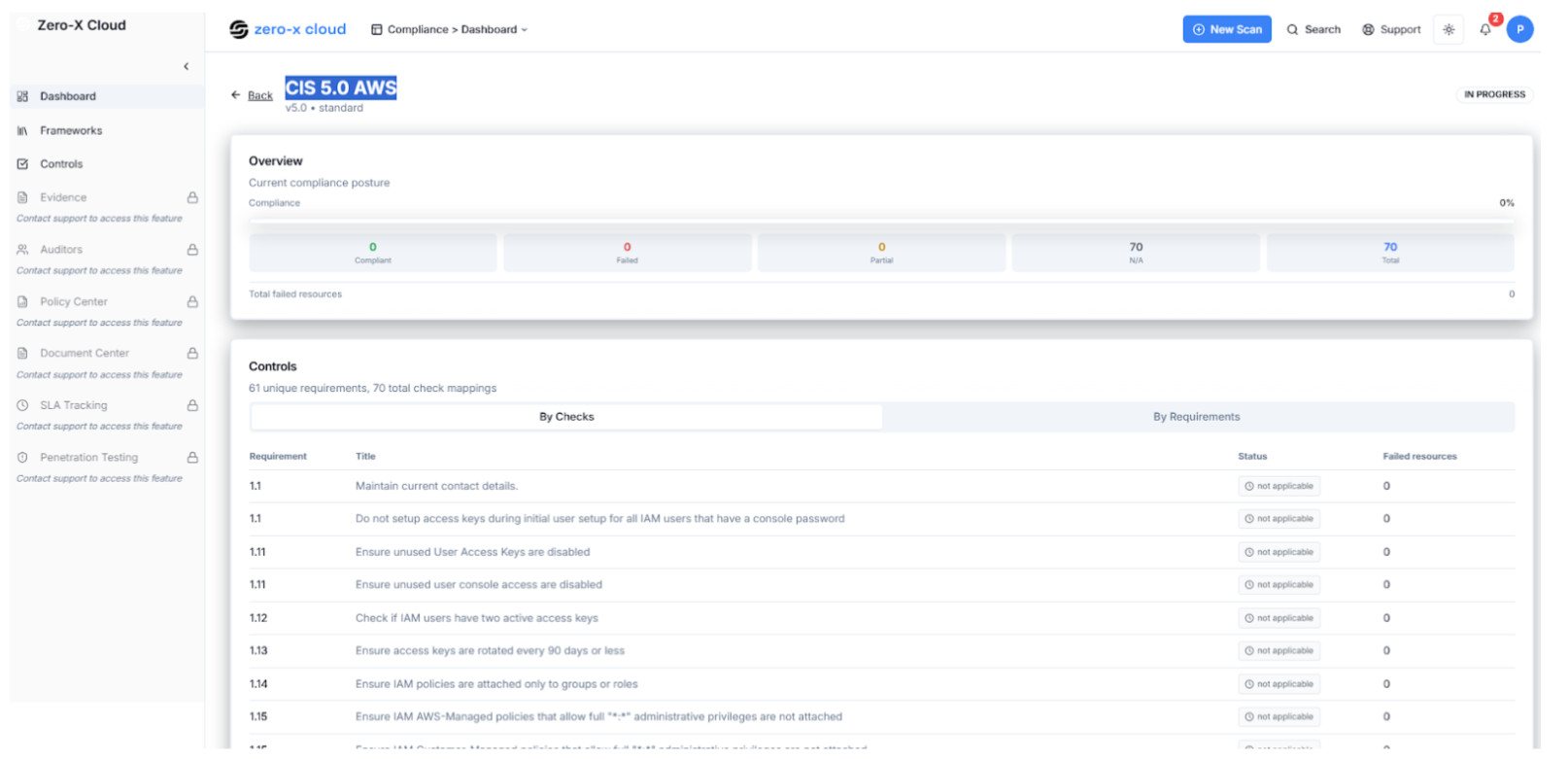Screen dimensions: 1568x759
Task: Select the locked Evidence menu item
Action: (107, 197)
